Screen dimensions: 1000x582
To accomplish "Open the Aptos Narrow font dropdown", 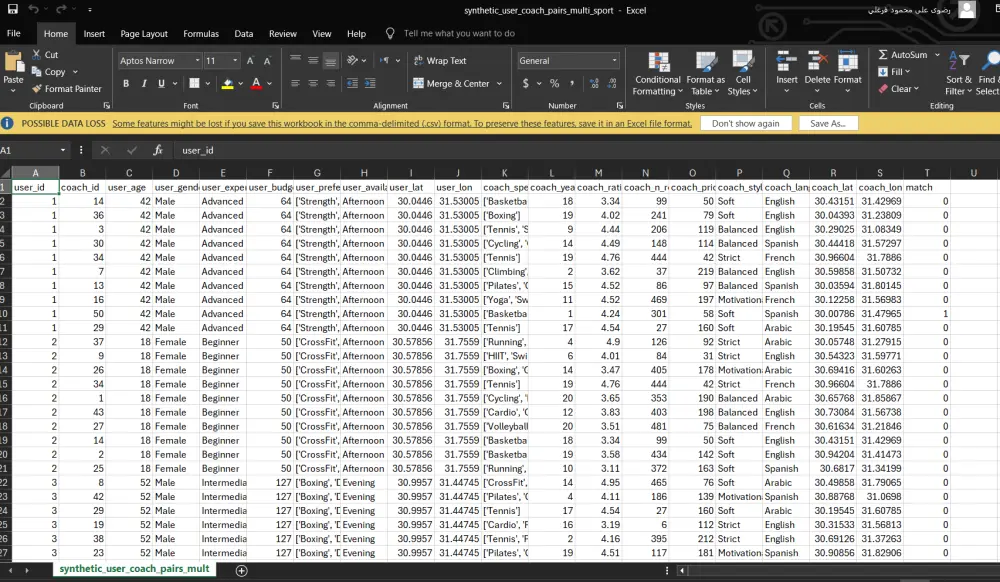I will click(x=197, y=61).
